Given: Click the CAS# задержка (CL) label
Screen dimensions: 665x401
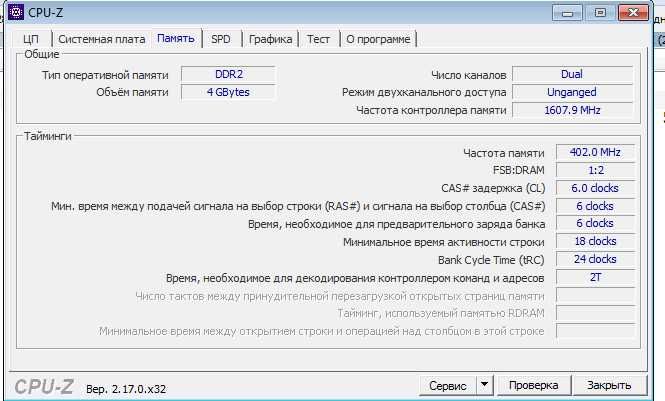Looking at the screenshot, I should tap(493, 188).
